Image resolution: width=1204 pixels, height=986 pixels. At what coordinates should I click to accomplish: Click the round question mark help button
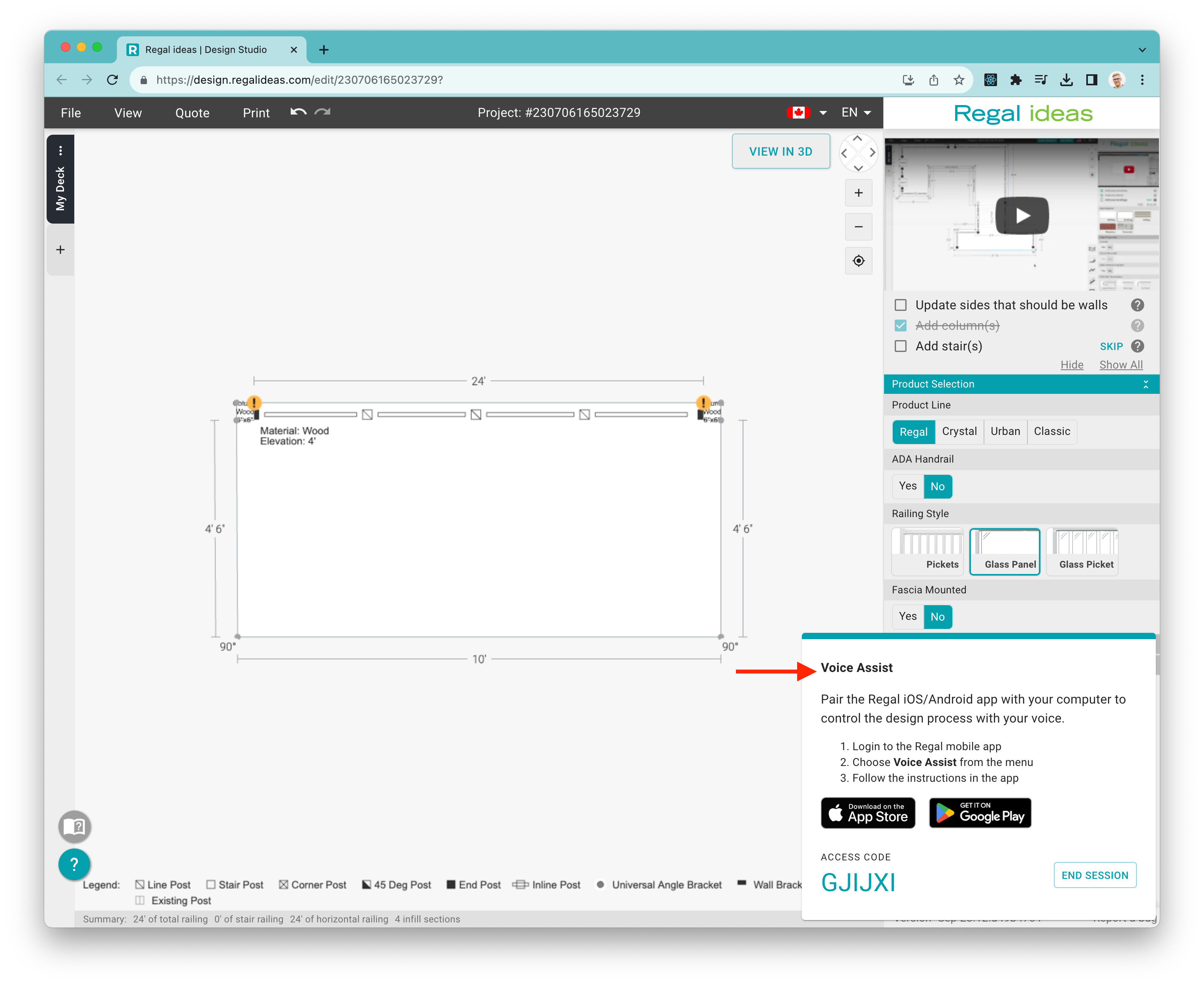pos(74,864)
